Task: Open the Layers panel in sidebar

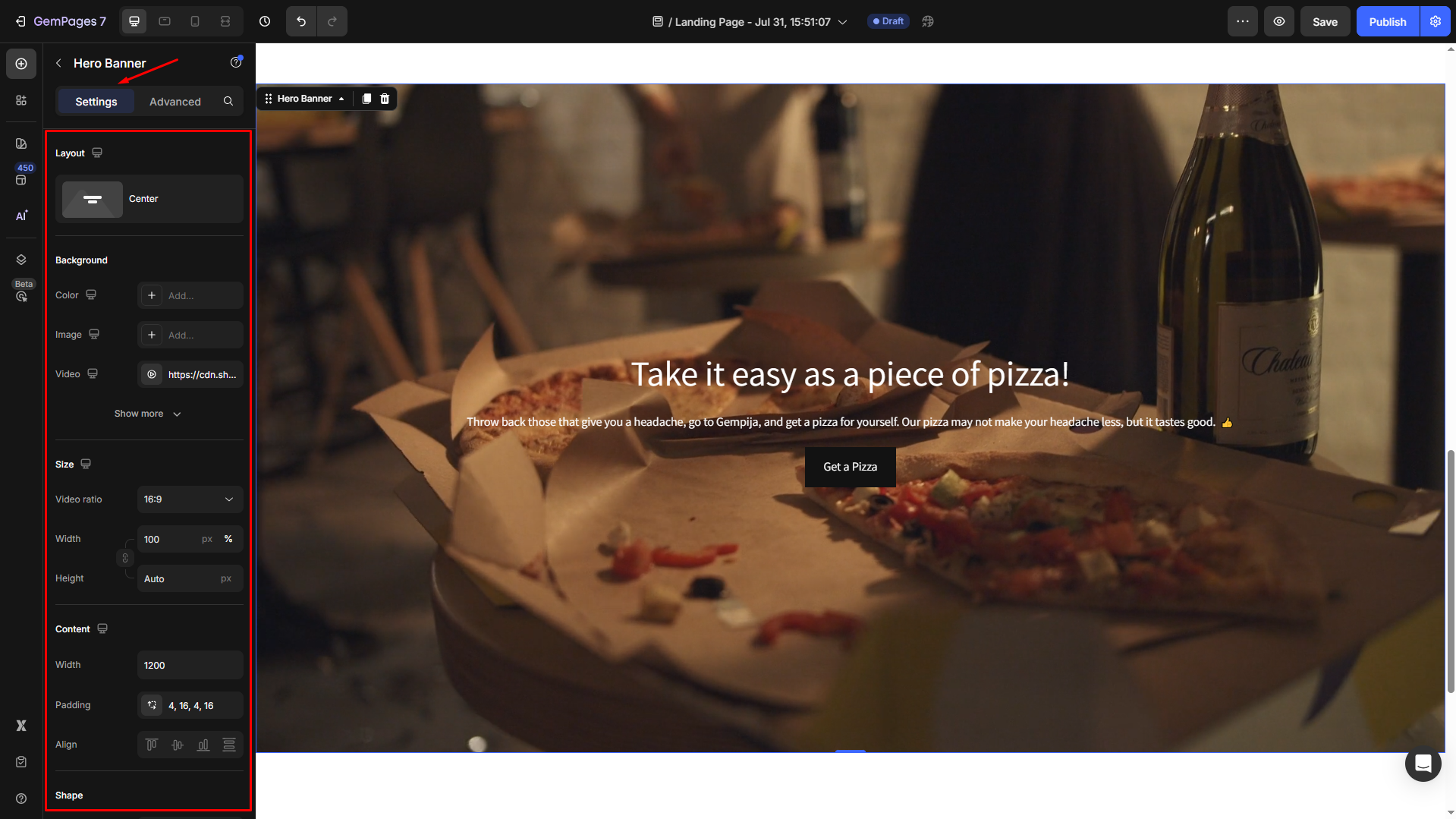Action: tap(21, 260)
